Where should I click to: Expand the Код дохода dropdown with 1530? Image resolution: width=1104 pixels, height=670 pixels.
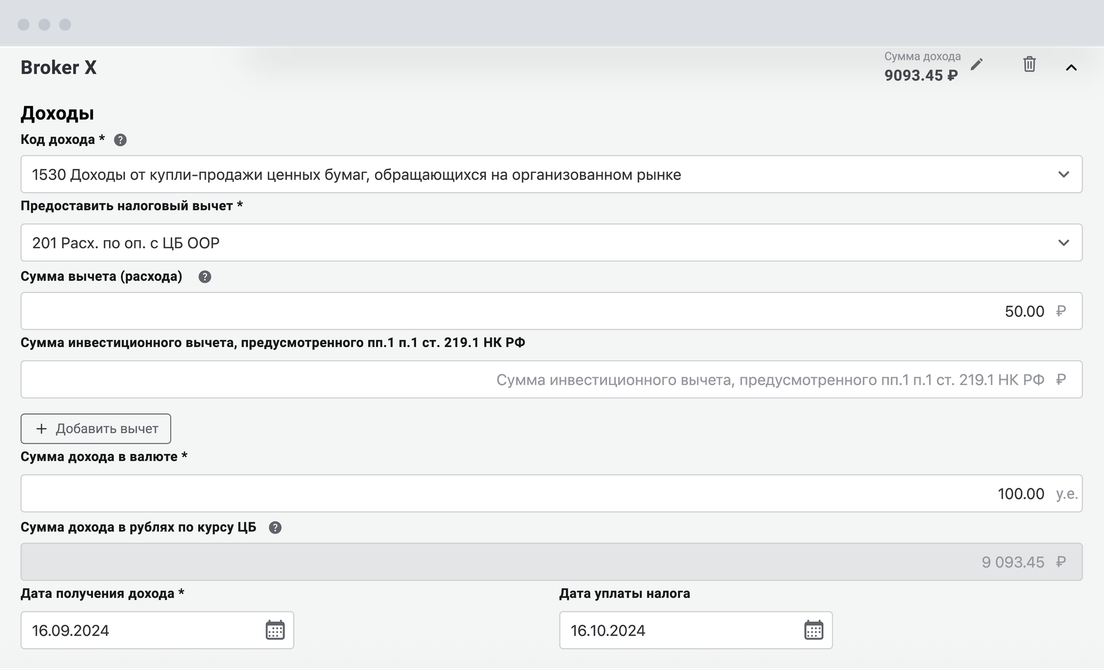click(x=551, y=174)
